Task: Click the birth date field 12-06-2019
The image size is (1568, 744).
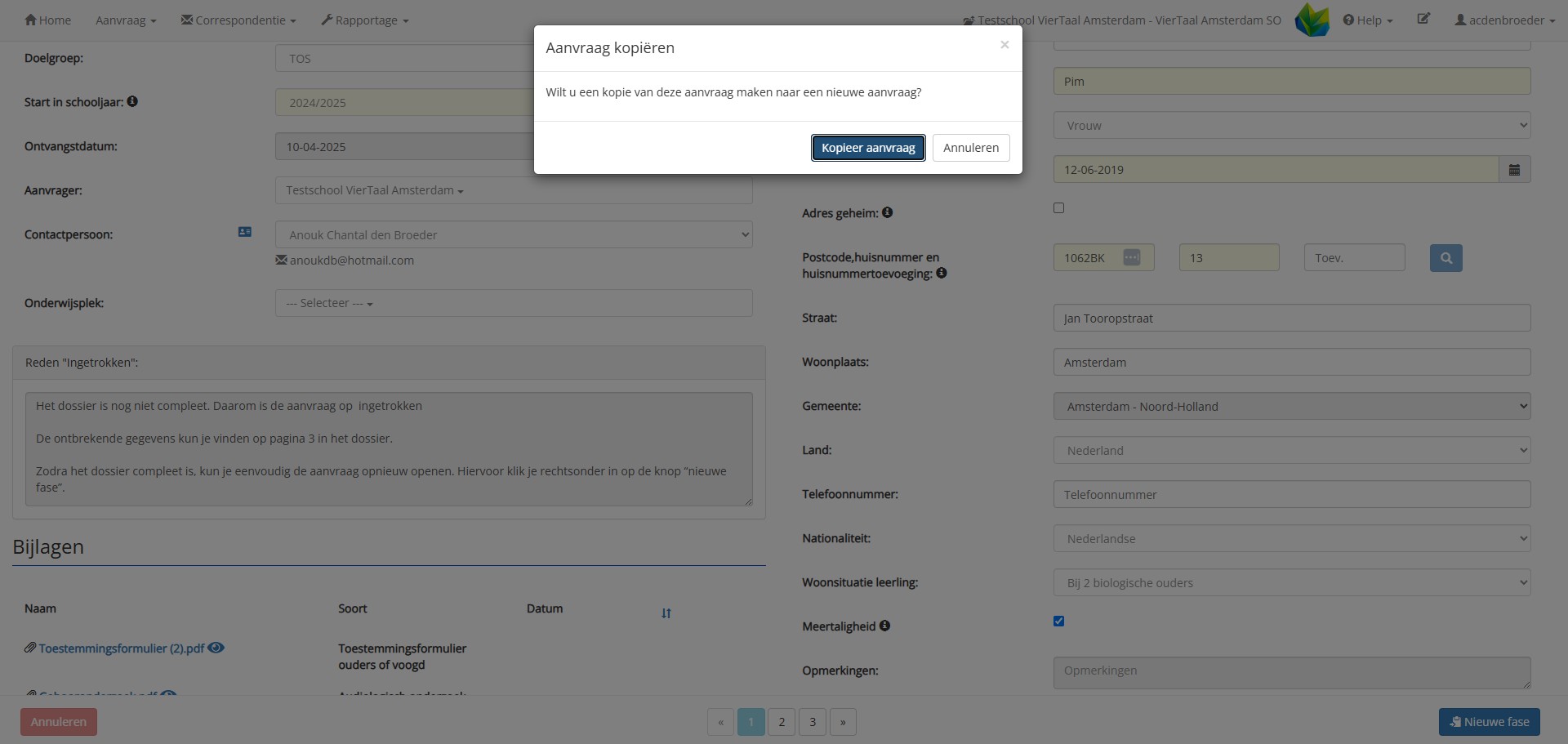Action: [1276, 170]
